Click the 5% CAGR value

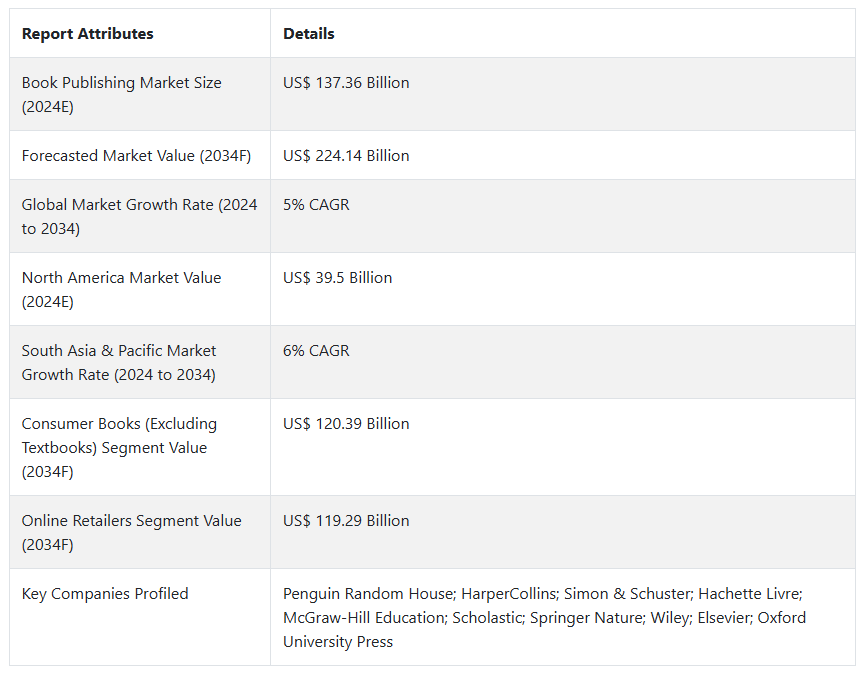click(316, 205)
